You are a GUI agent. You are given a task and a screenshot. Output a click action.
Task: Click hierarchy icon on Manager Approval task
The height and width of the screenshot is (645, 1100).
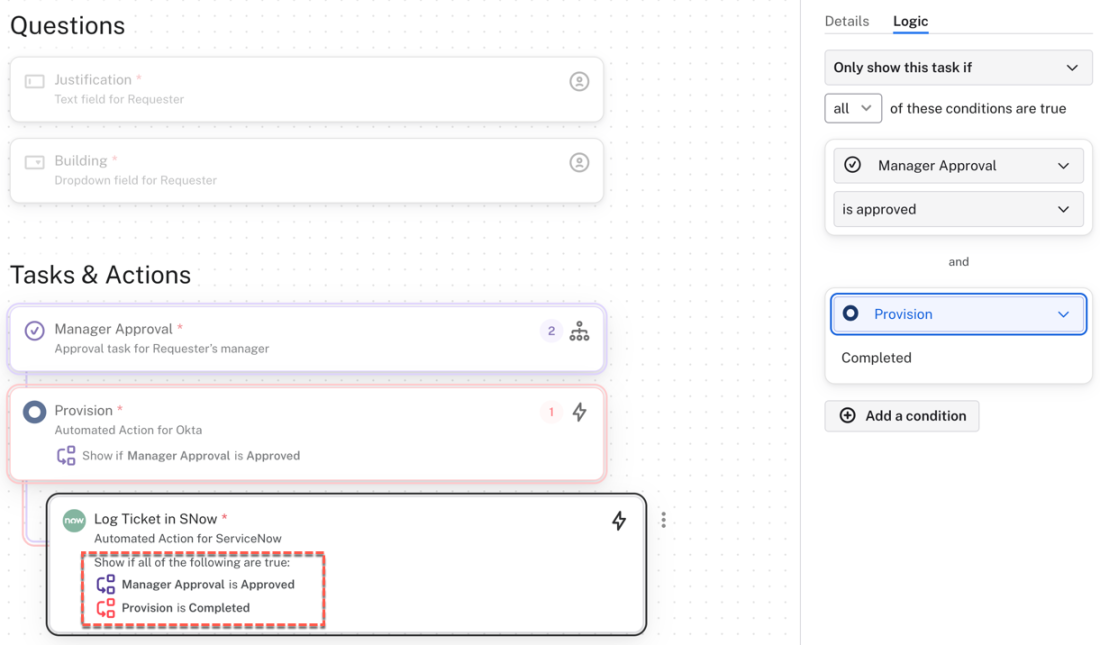click(x=579, y=332)
